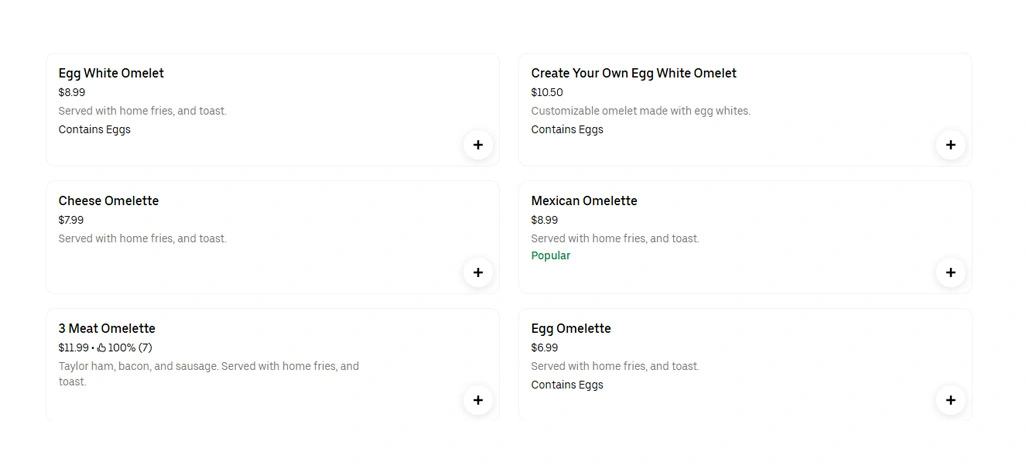Click Contains Eggs under Egg White Omelet
Viewport: 1026px width, 466px height.
94,130
